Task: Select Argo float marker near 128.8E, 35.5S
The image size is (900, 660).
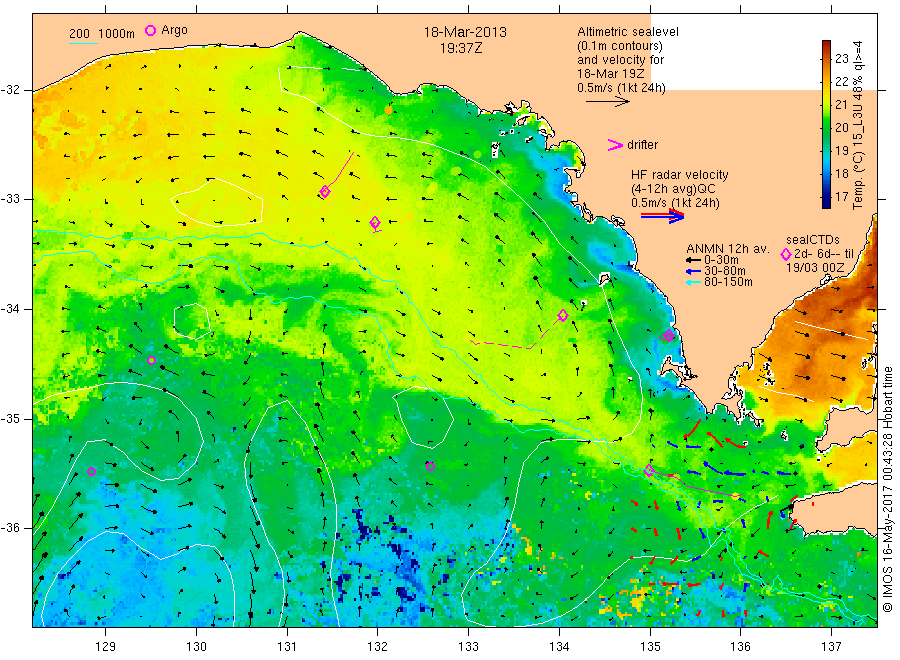Action: [x=91, y=471]
